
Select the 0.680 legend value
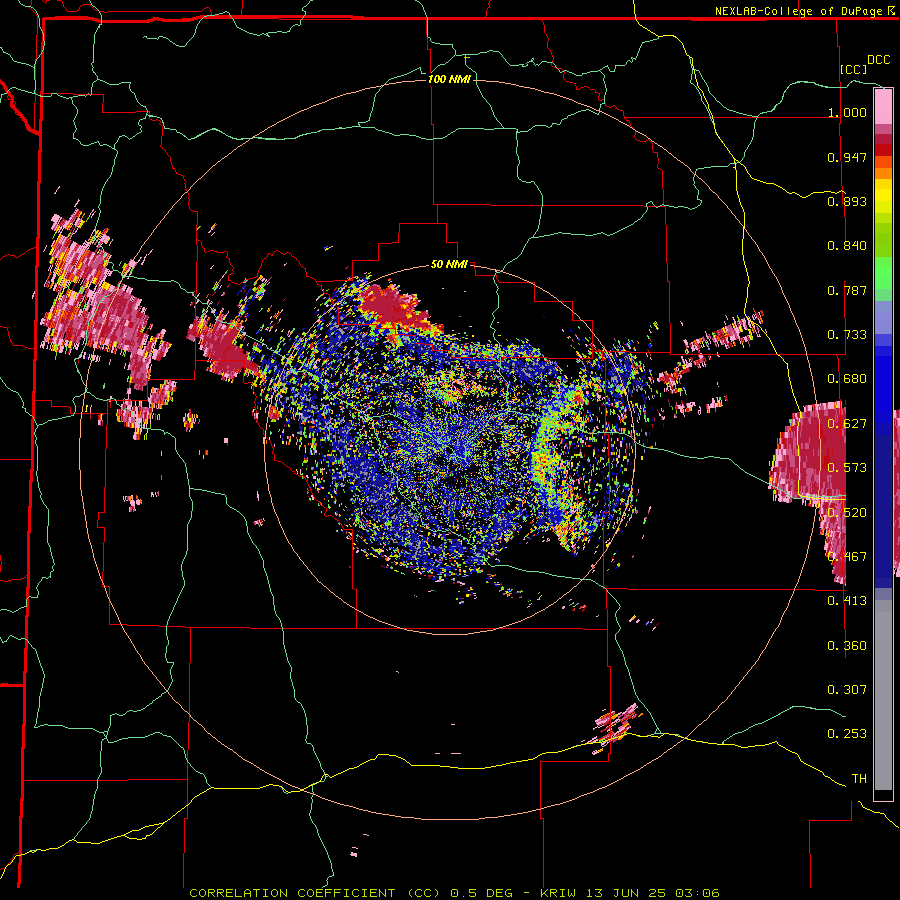click(x=847, y=379)
